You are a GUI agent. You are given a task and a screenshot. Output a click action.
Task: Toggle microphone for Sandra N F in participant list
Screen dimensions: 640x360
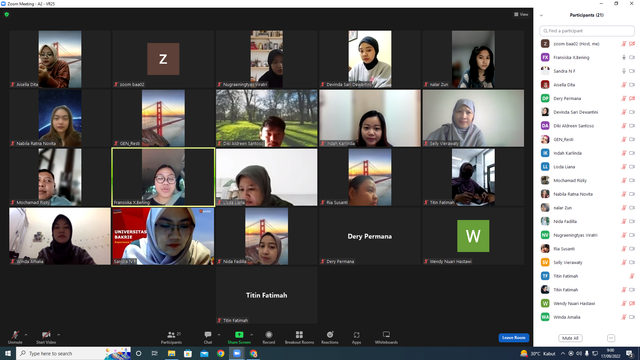pyautogui.click(x=624, y=71)
